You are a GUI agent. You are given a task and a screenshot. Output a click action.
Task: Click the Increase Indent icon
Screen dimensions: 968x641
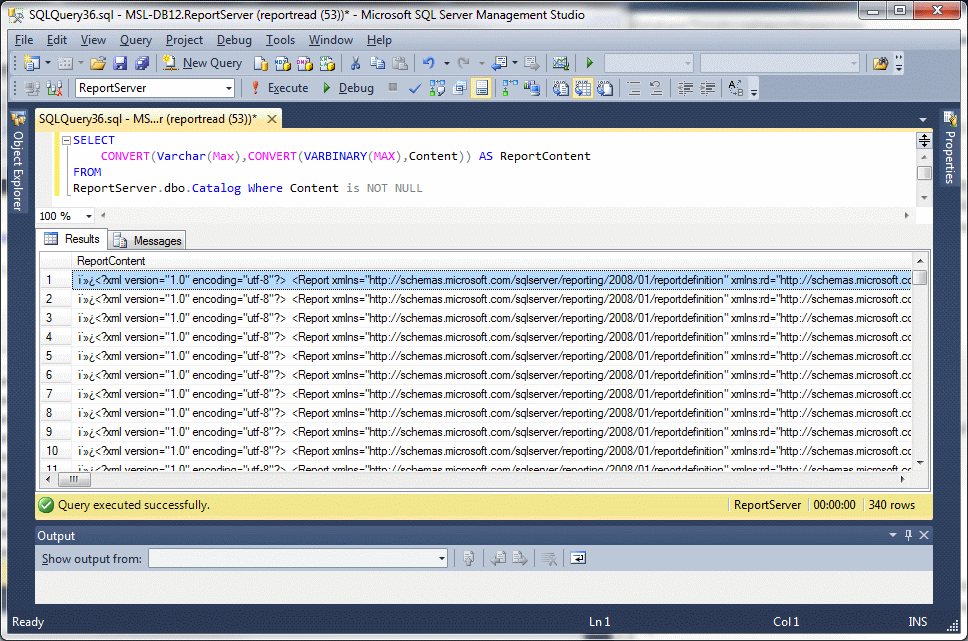(x=708, y=88)
